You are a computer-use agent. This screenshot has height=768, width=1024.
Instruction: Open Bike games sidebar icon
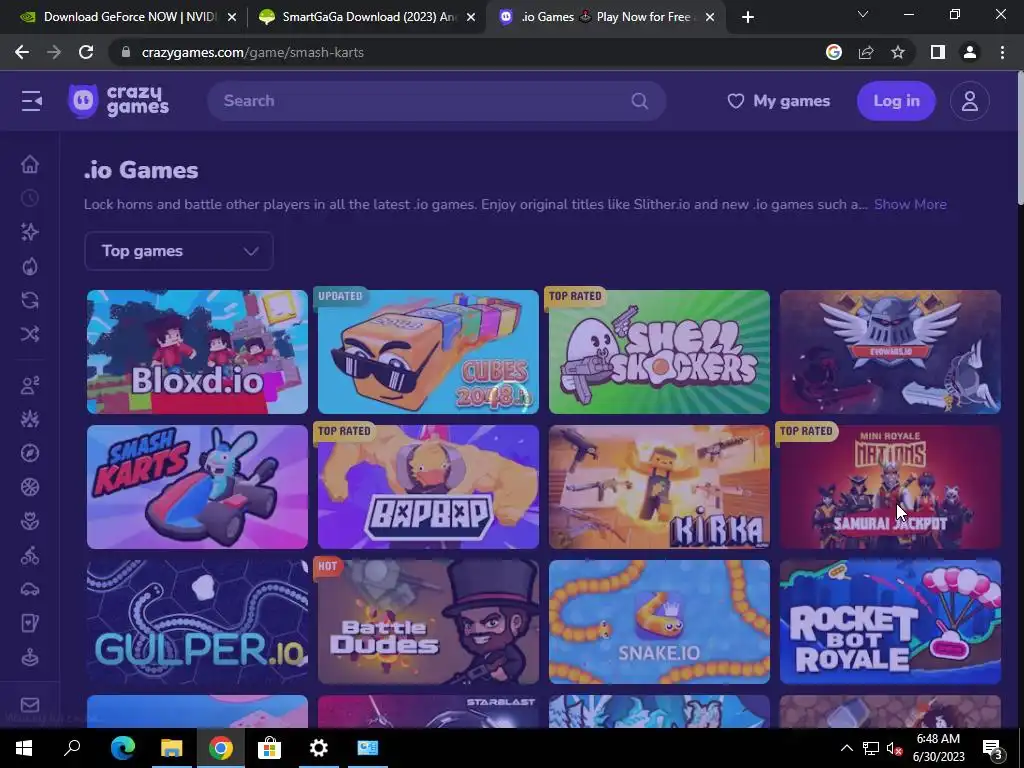pos(30,555)
